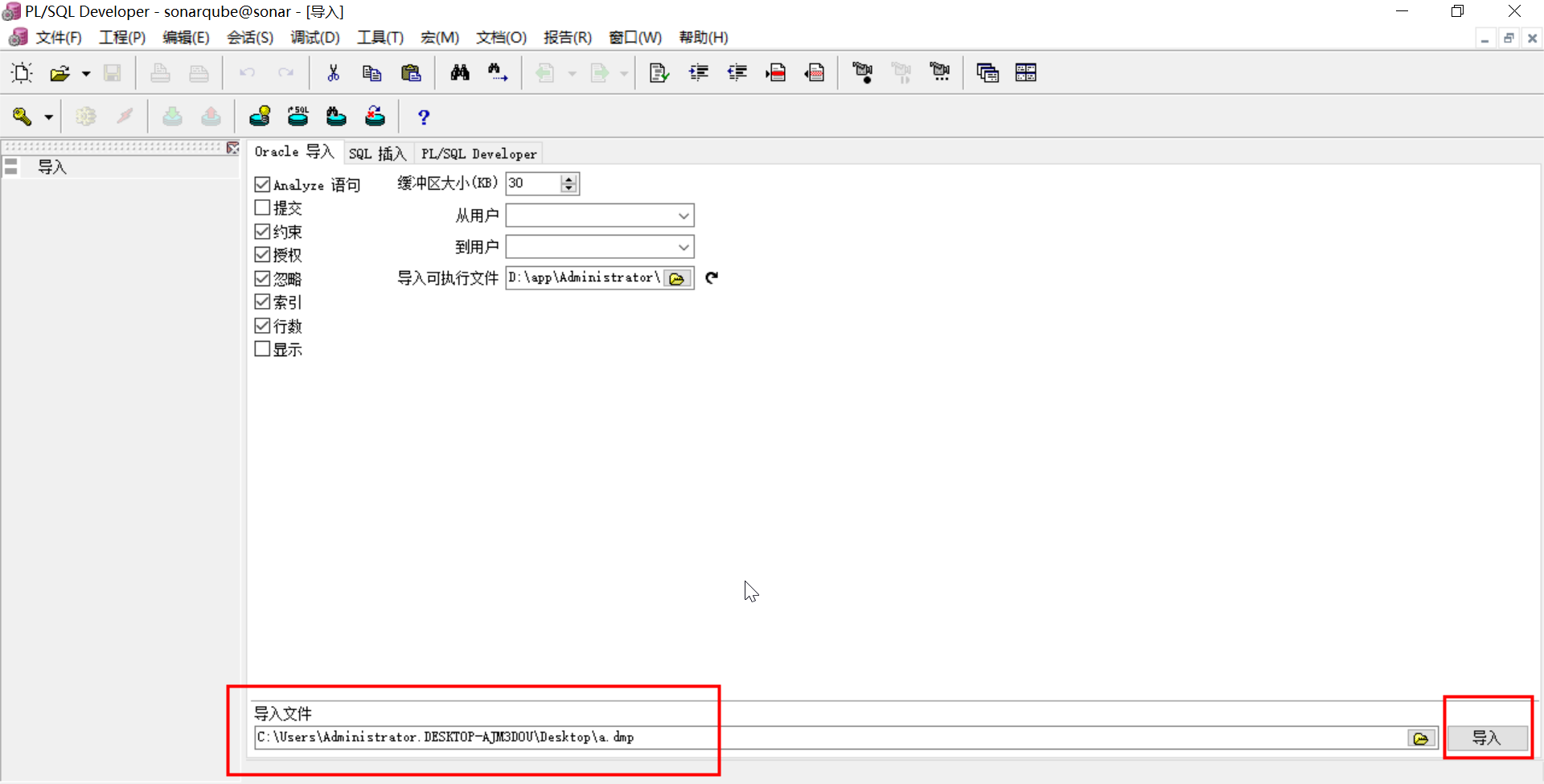Enable the 提交 checkbox
Image resolution: width=1544 pixels, height=784 pixels.
click(262, 207)
